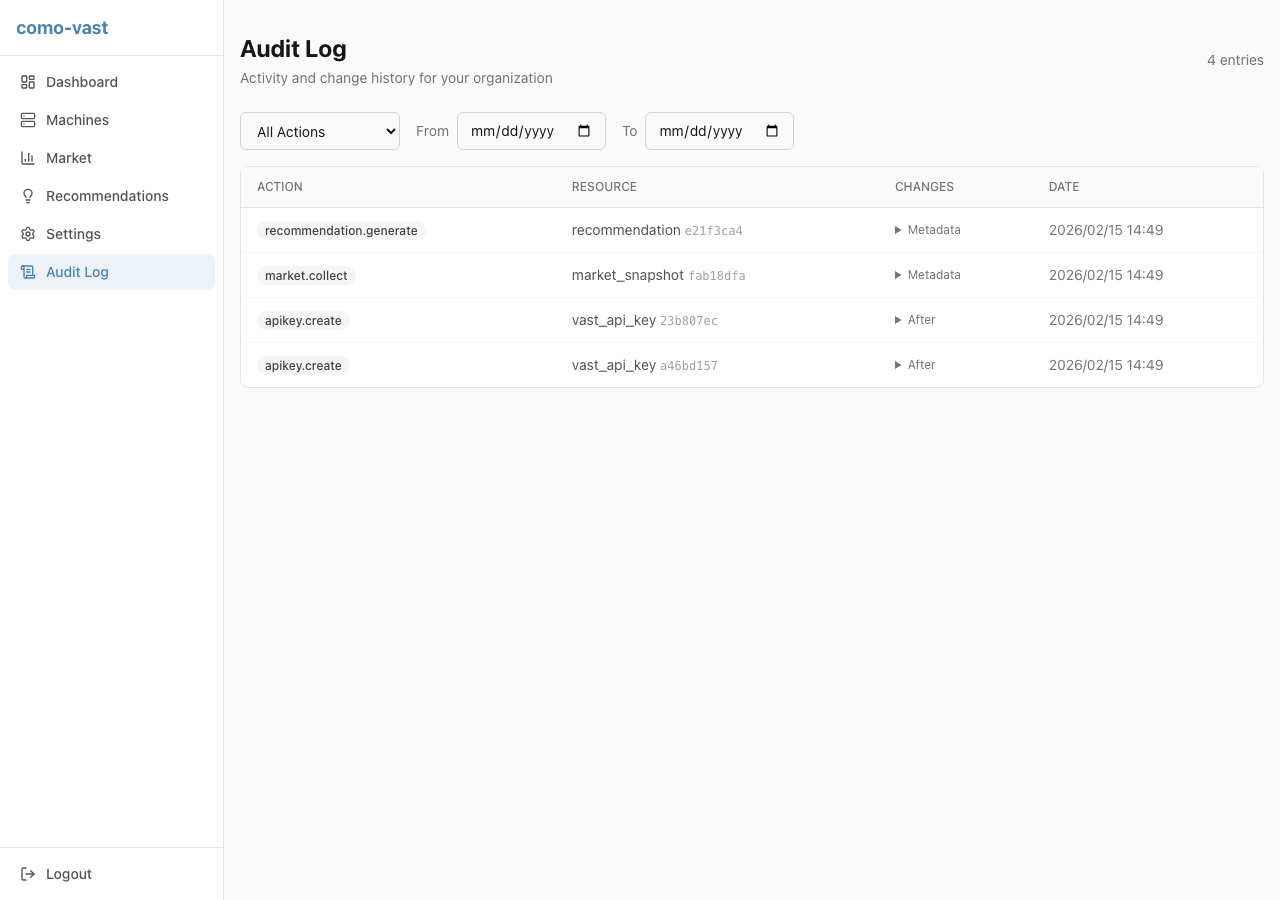Click the RESOURCE column header
Viewport: 1280px width, 900px height.
click(604, 187)
